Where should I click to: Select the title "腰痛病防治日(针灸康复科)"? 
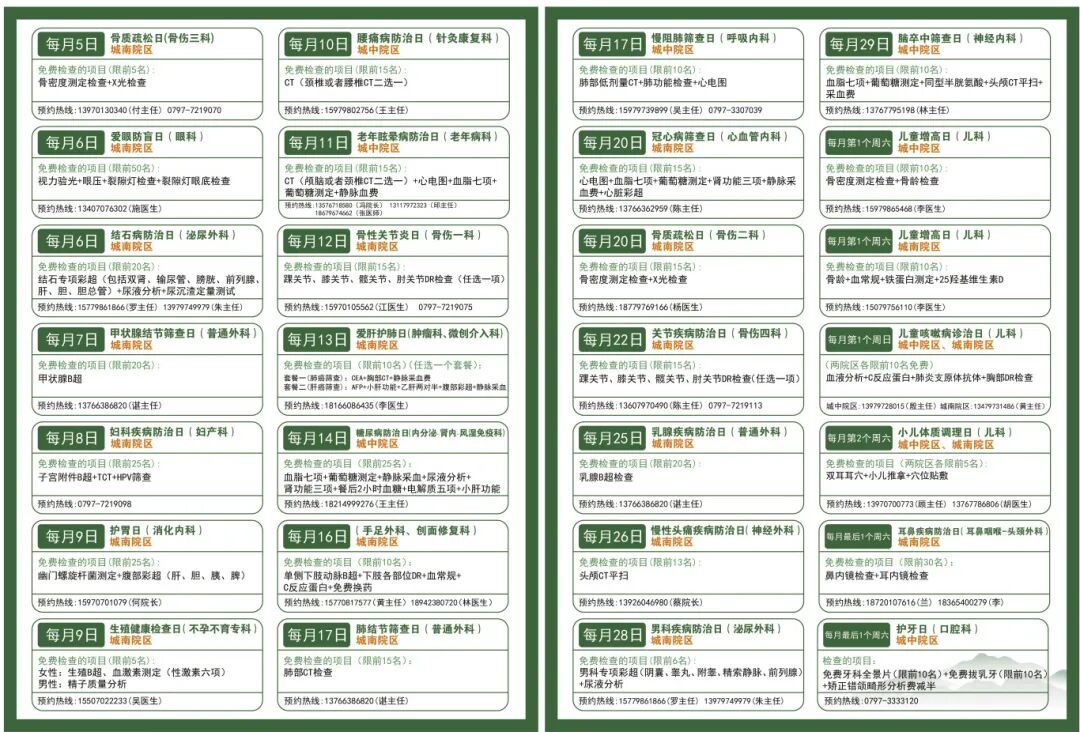point(428,38)
